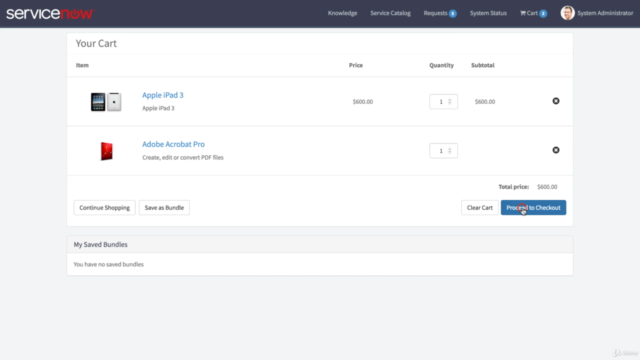Click the Save as Bundle button
The width and height of the screenshot is (640, 360).
click(164, 207)
